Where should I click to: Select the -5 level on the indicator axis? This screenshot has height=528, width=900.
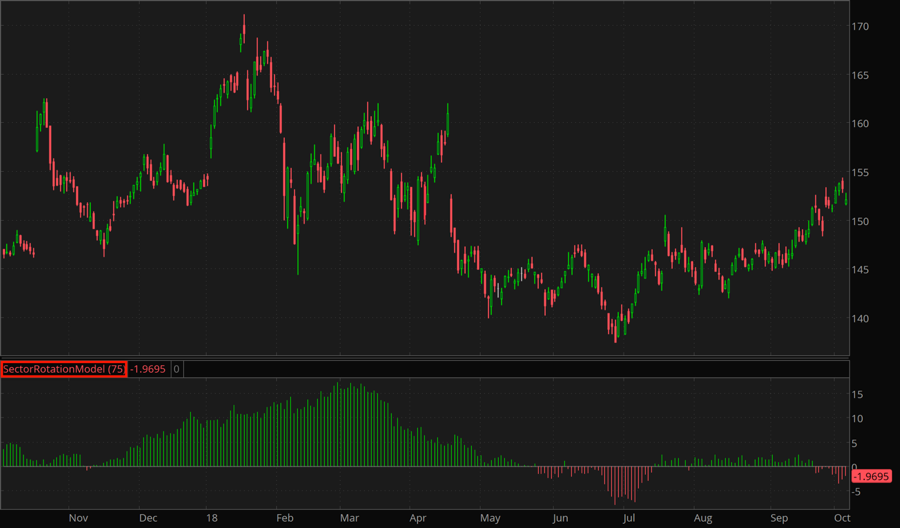(858, 491)
